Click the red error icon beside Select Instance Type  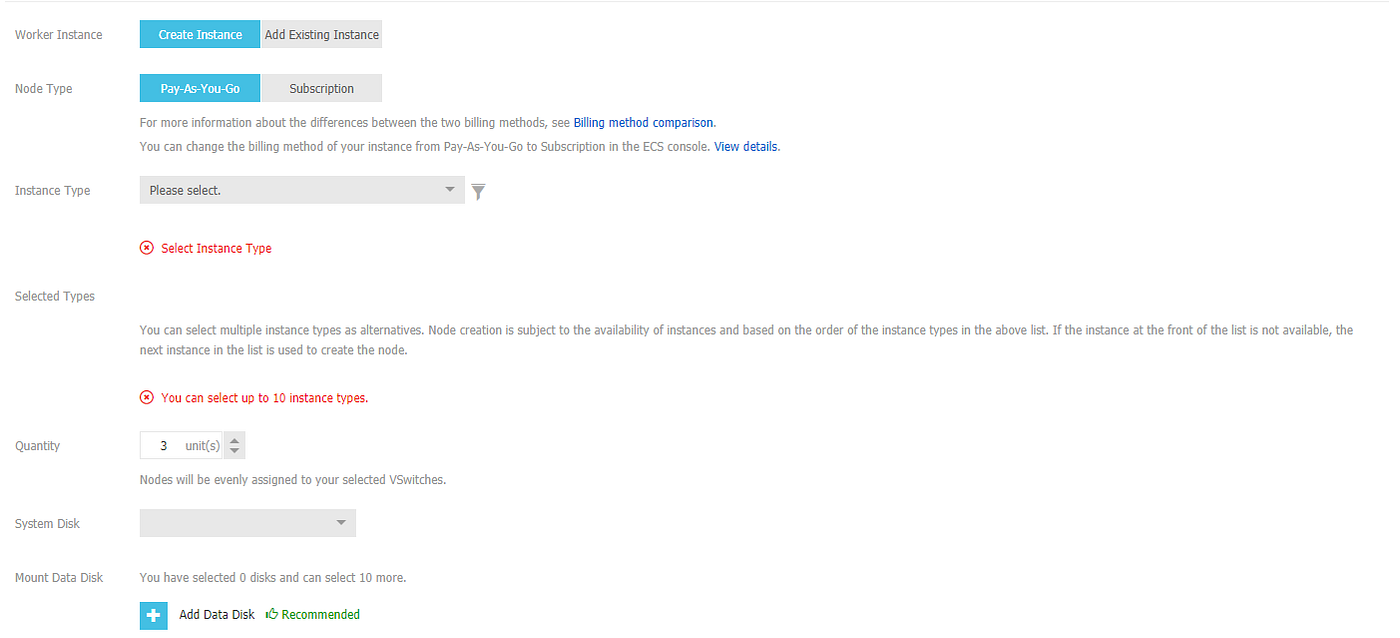tap(147, 248)
